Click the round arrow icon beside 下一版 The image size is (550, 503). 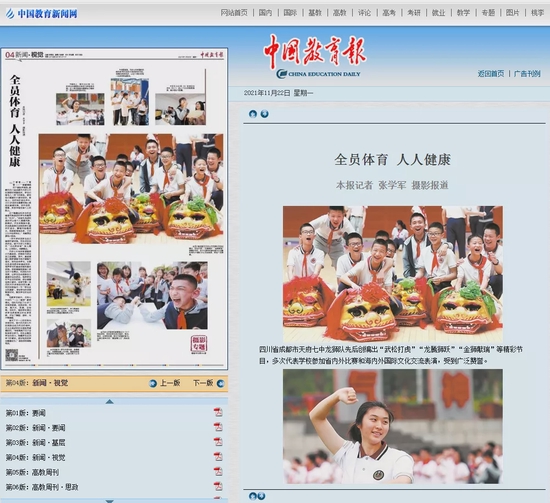pyautogui.click(x=221, y=383)
